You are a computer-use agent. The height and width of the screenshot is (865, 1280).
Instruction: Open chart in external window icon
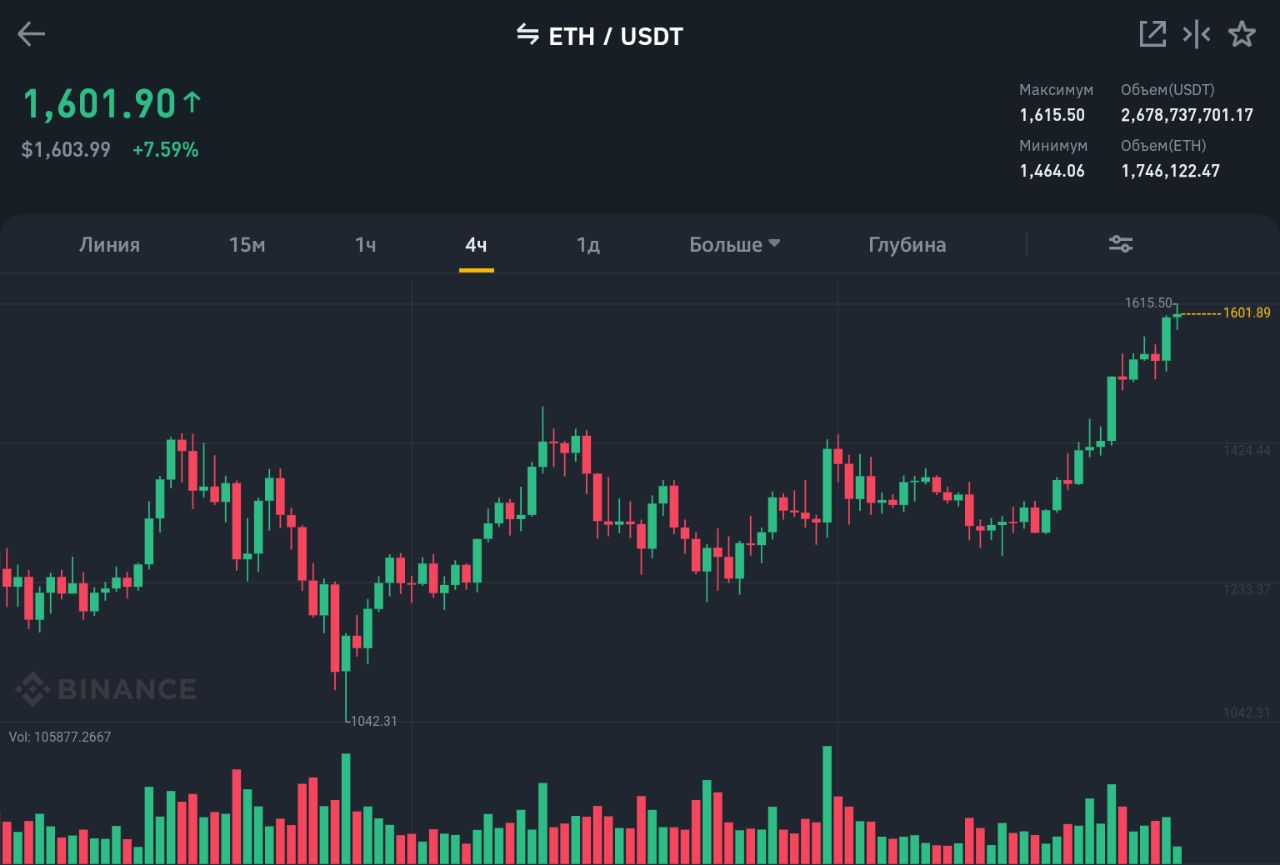[1153, 34]
